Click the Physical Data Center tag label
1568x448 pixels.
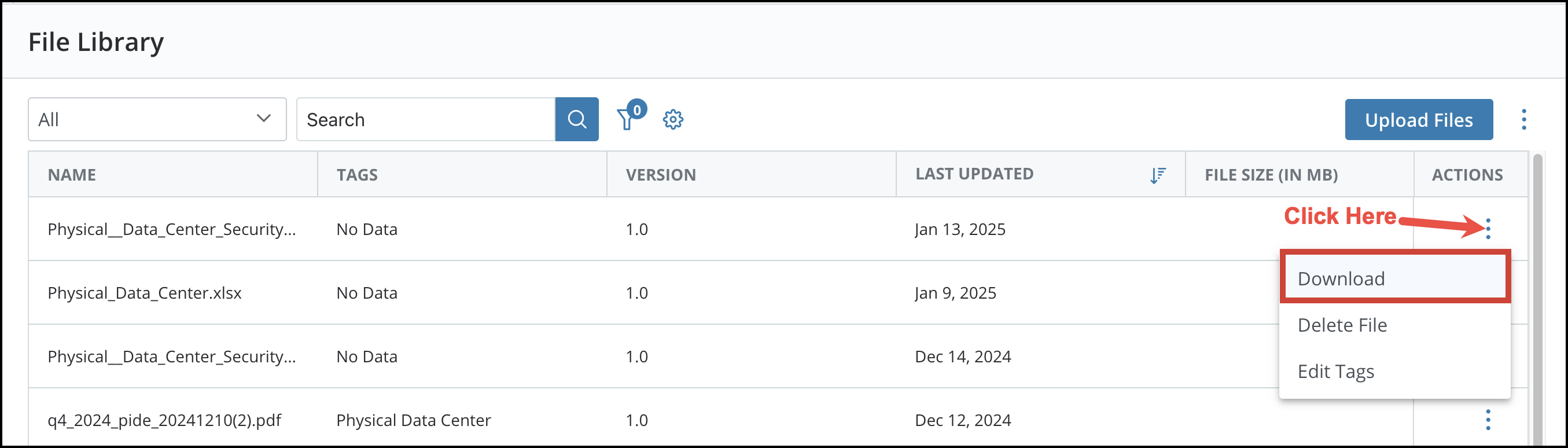tap(413, 420)
